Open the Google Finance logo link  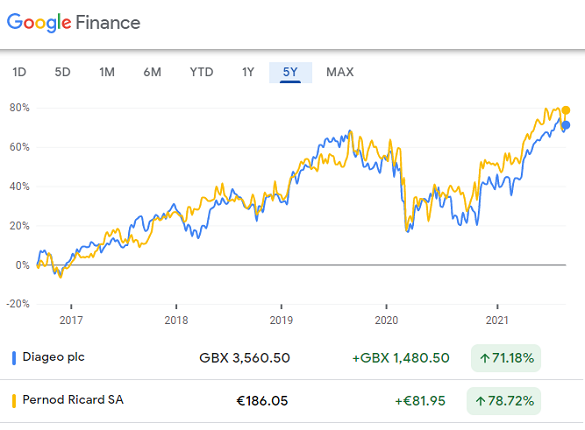(73, 22)
